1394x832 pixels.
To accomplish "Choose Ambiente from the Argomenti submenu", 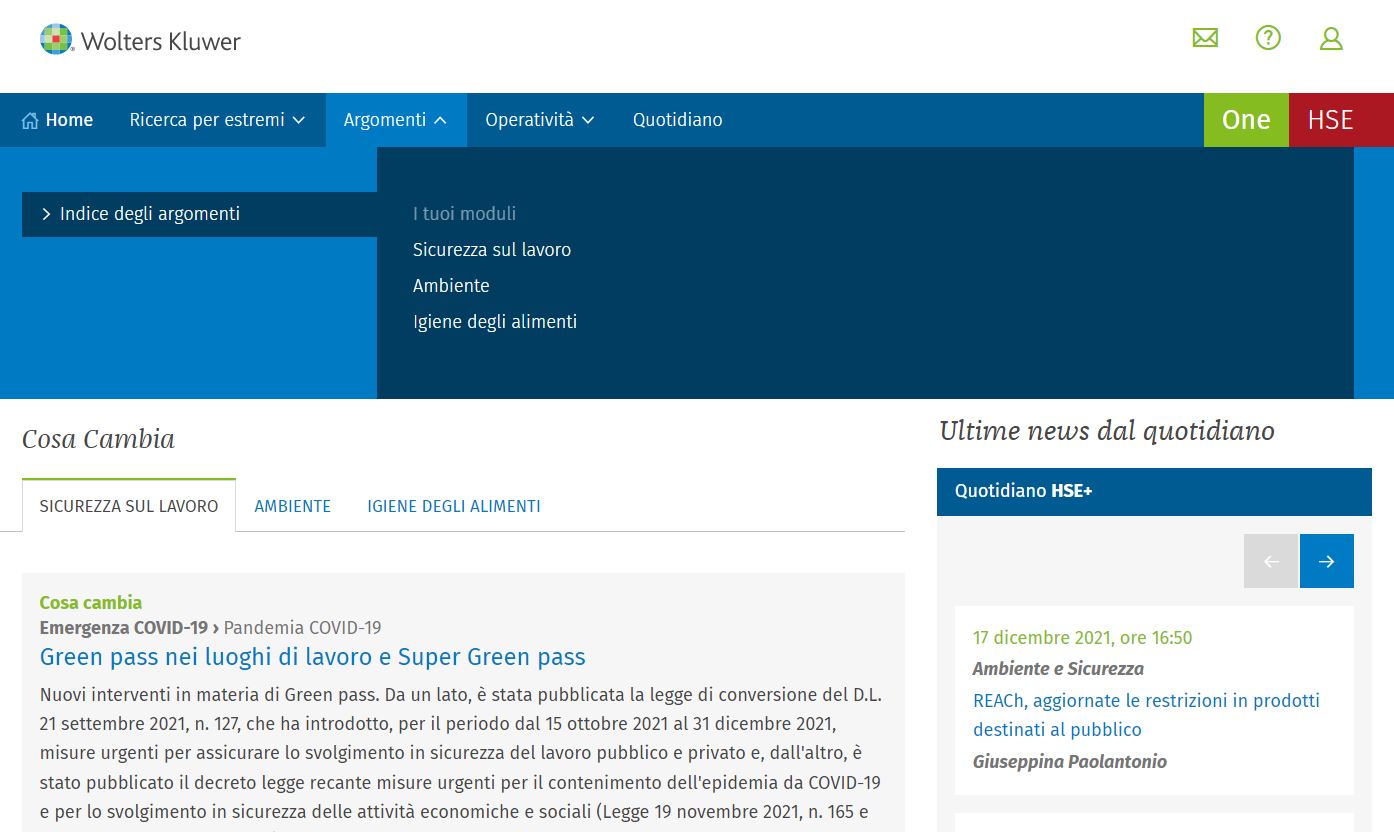I will [451, 286].
